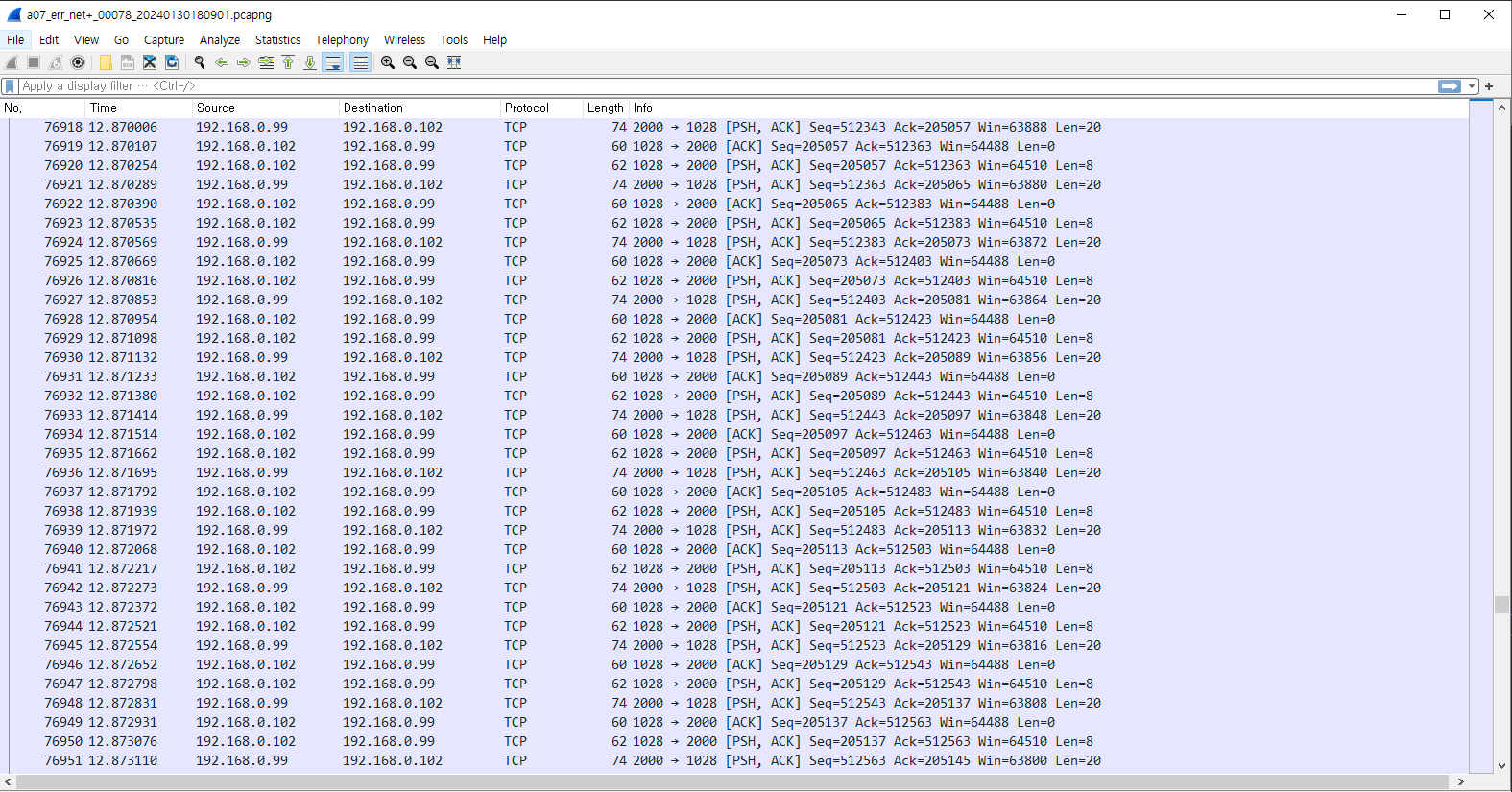Sort by the Time column header

click(139, 108)
